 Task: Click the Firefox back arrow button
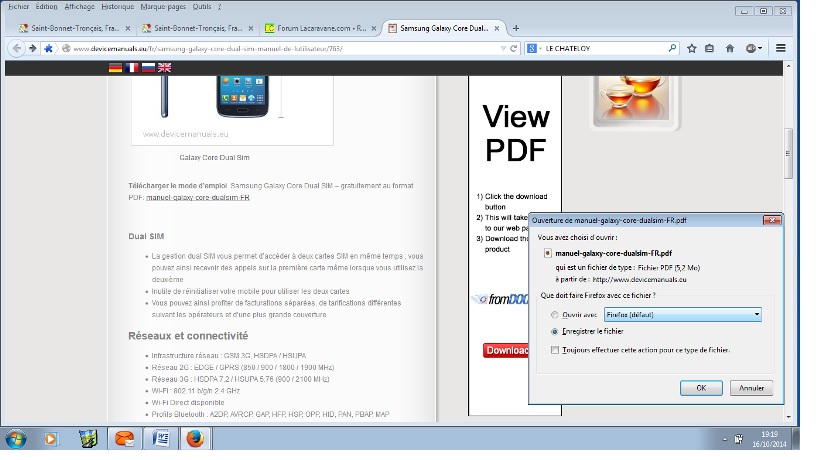click(x=17, y=48)
